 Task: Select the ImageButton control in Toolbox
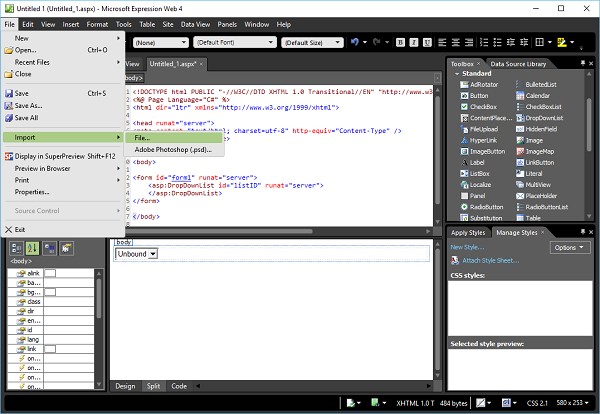tap(487, 151)
